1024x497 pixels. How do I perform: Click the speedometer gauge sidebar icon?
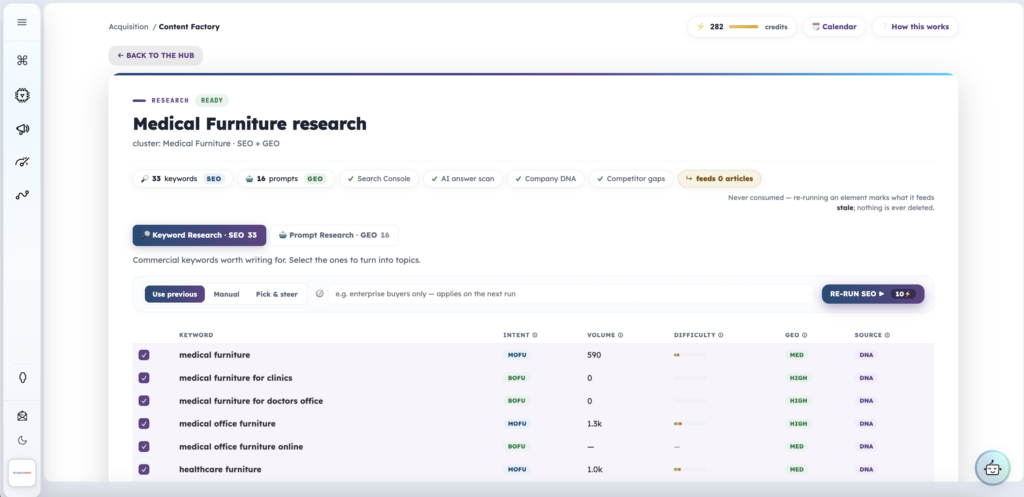pyautogui.click(x=22, y=162)
